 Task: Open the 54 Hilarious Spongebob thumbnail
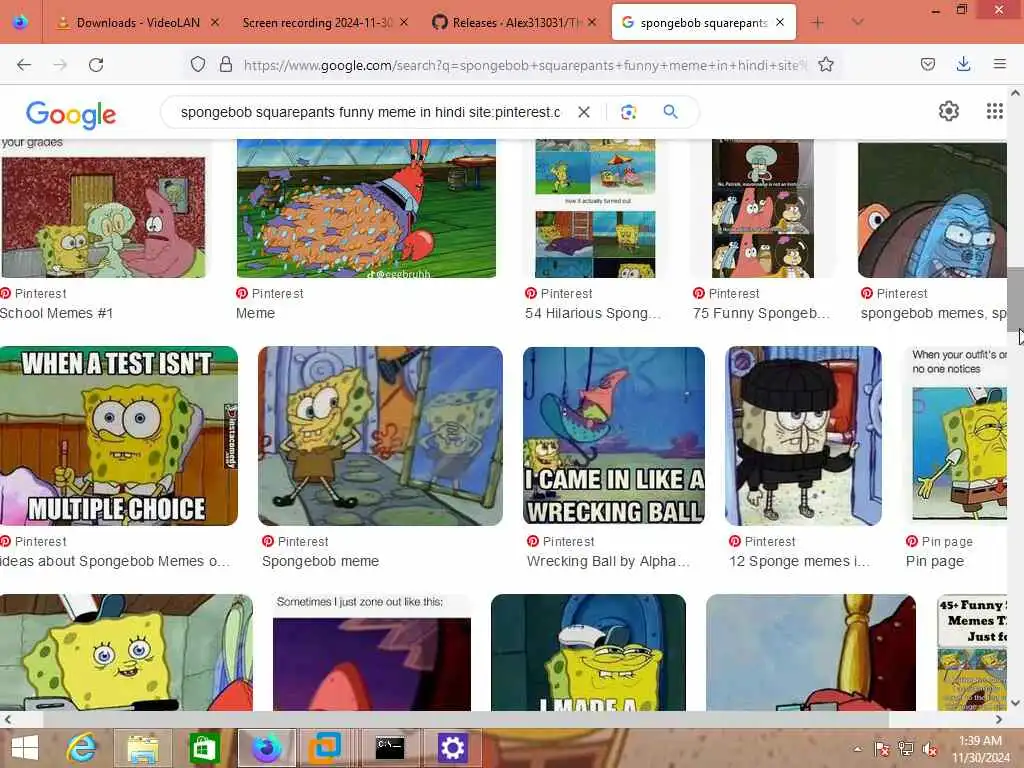[595, 208]
